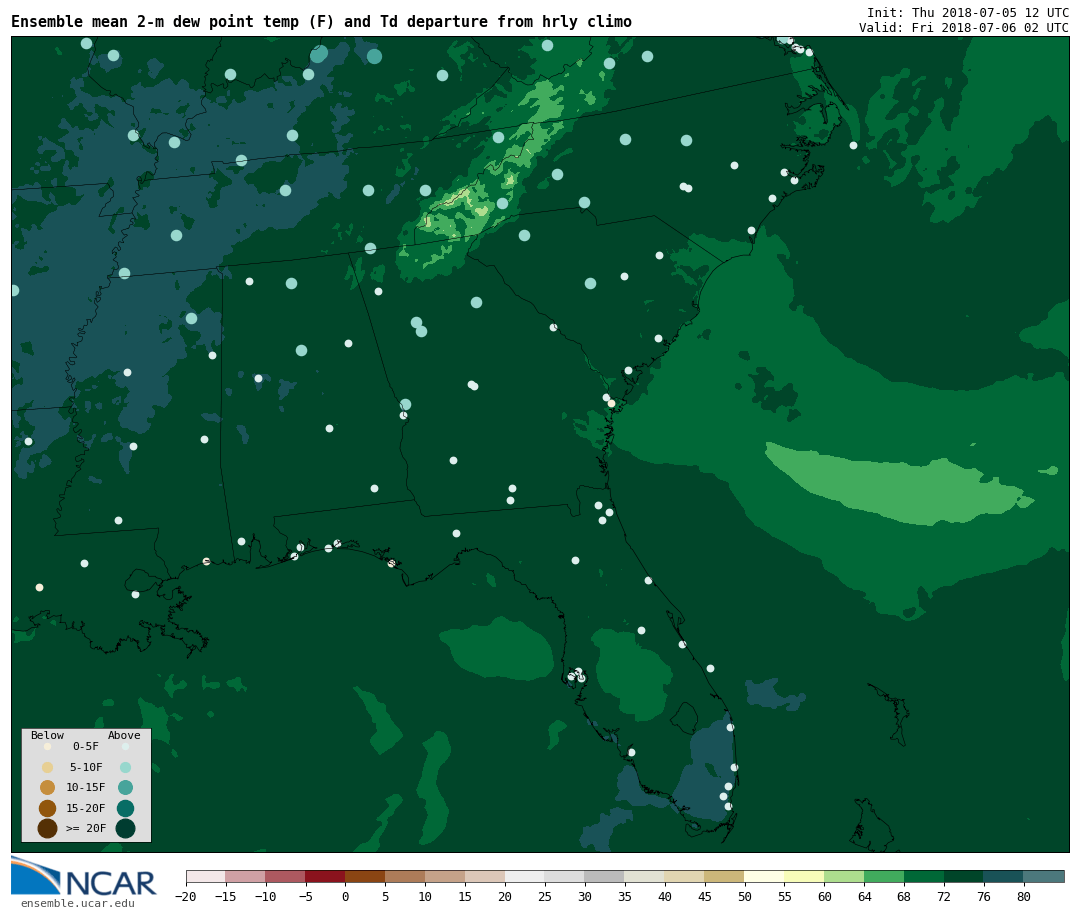Screen dimensions: 1080x915
Task: Pick the color bar swatch between 20 and 25
Action: (x=525, y=876)
